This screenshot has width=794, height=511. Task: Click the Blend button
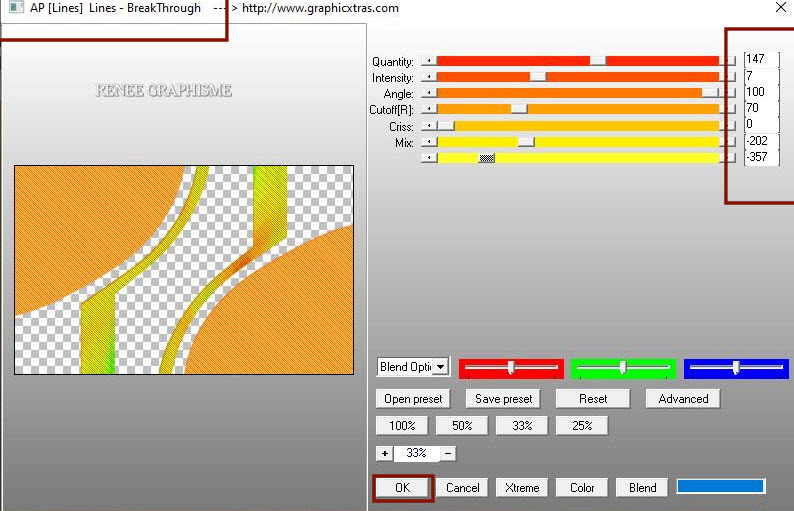(642, 487)
